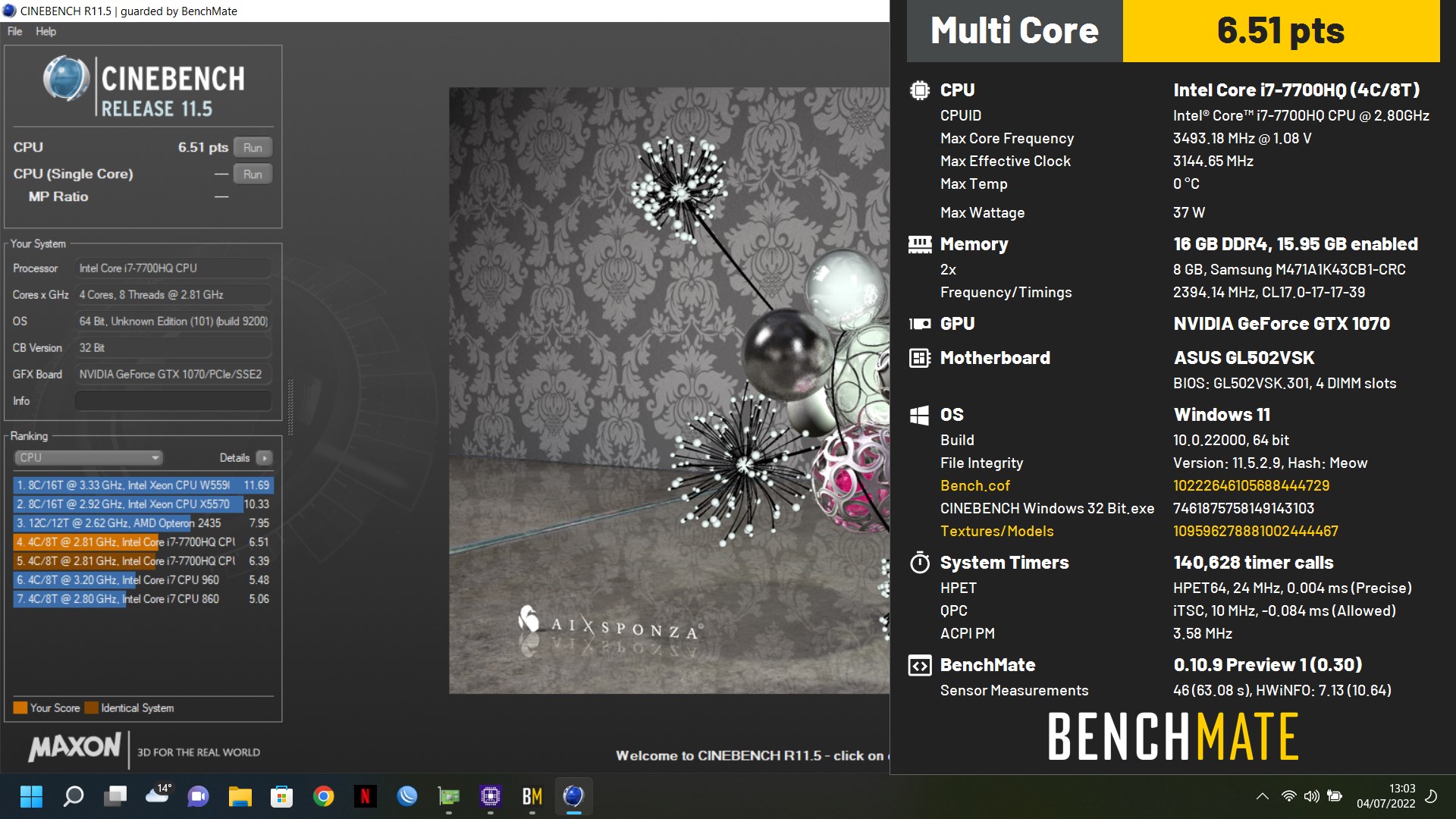Click the BenchMate Memory icon
The width and height of the screenshot is (1456, 819).
920,244
